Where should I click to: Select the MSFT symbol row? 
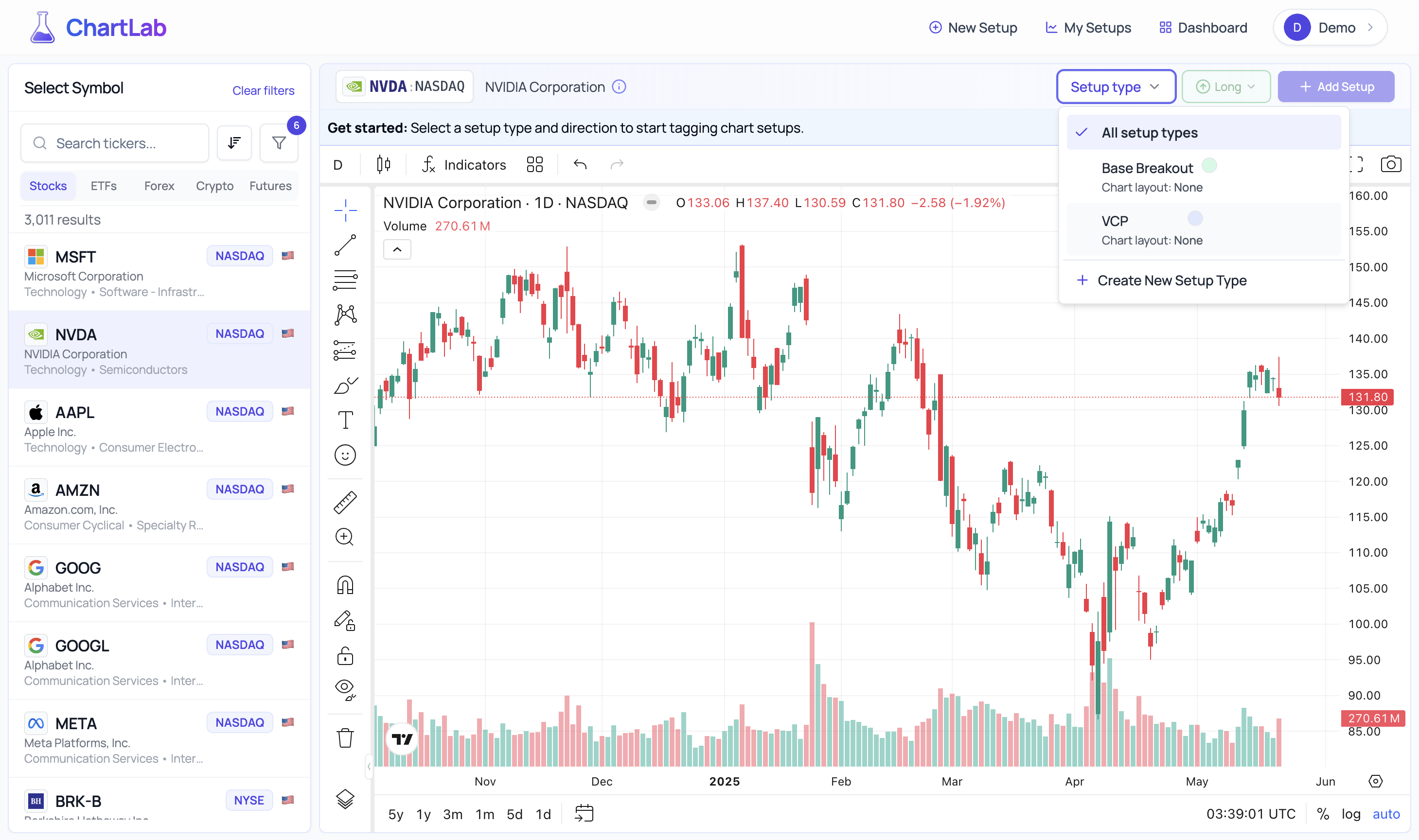pos(160,272)
